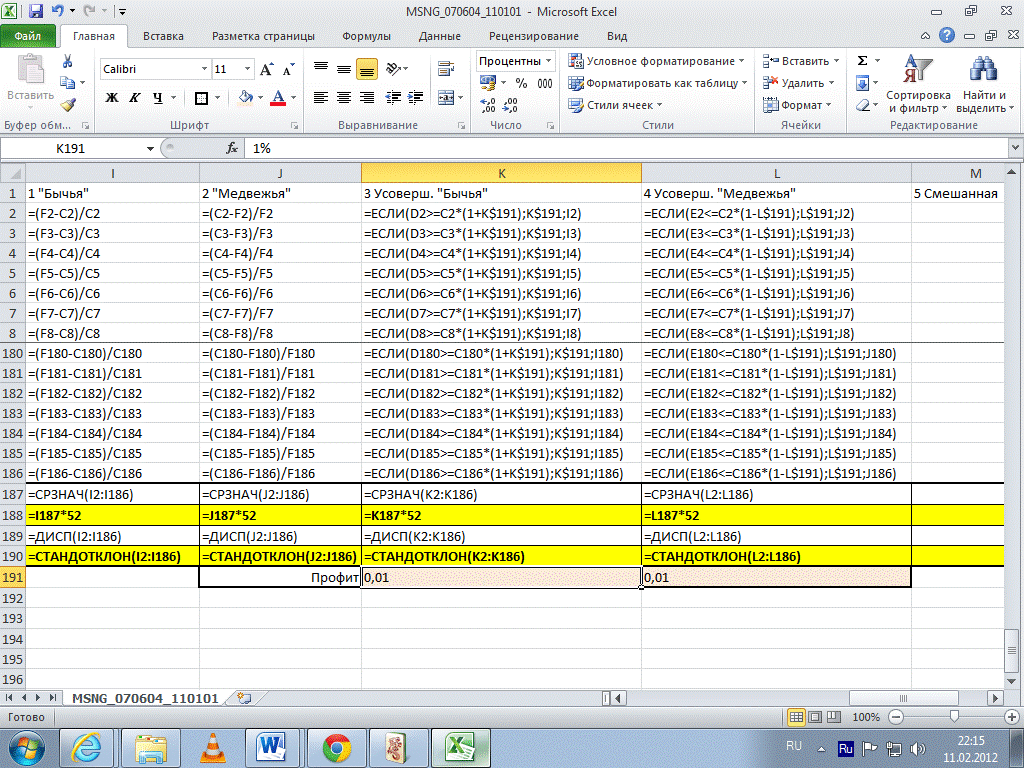Screen dimensions: 1024x768
Task: Click the insert new sheet icon
Action: (244, 698)
